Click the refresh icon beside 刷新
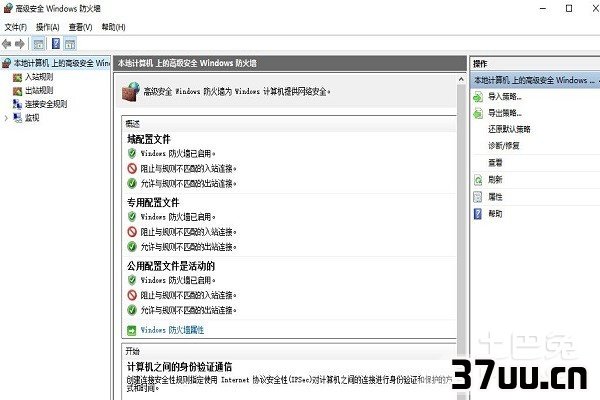Screen dimensions: 600x400 (478, 180)
